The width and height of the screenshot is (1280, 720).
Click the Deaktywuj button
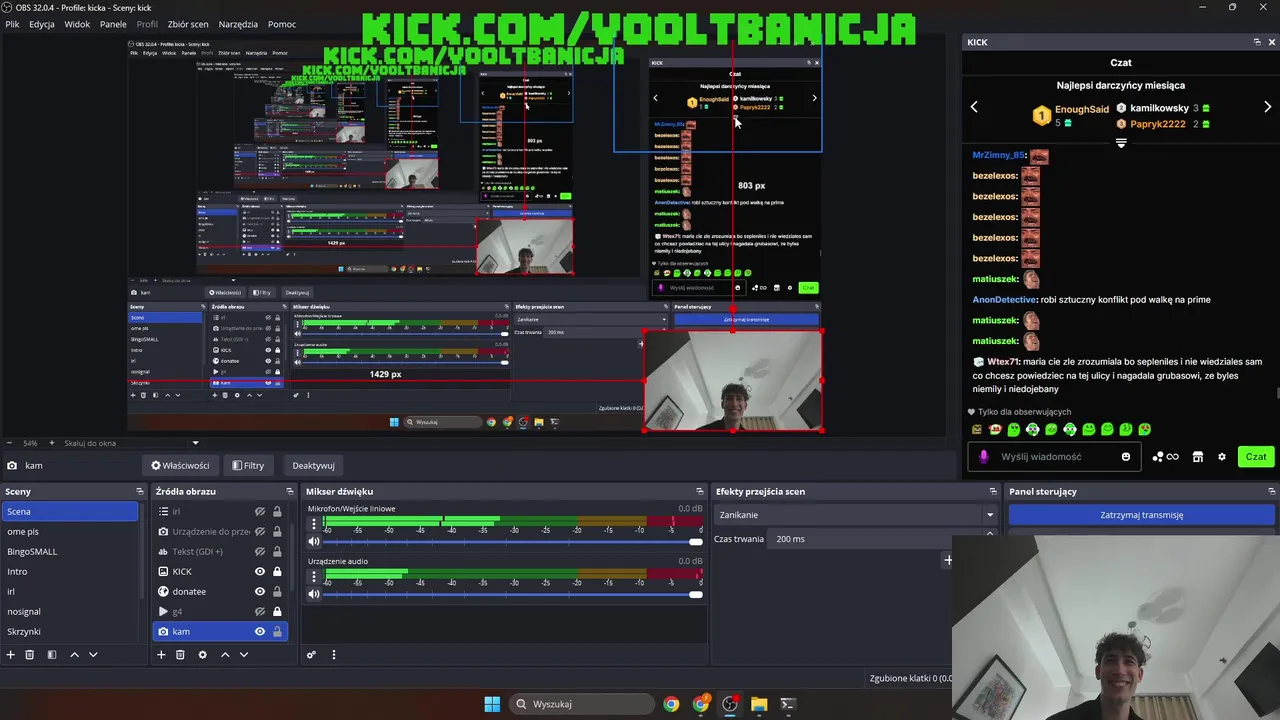pos(313,465)
